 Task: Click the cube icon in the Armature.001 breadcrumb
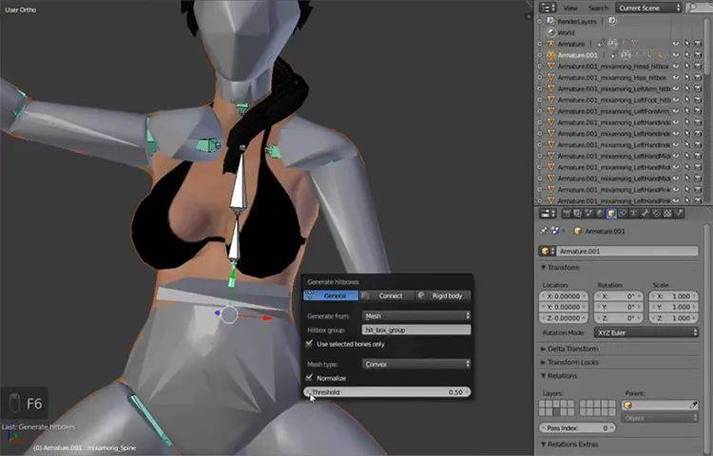pyautogui.click(x=578, y=231)
